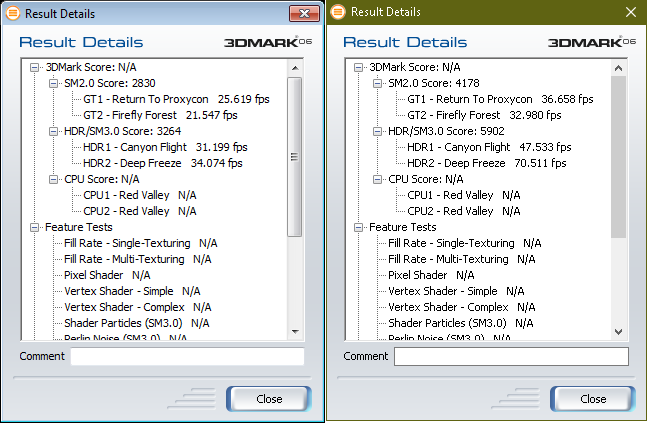The image size is (650, 423).
Task: Click Comment field in the olive-bordered dialog
Action: (x=511, y=357)
